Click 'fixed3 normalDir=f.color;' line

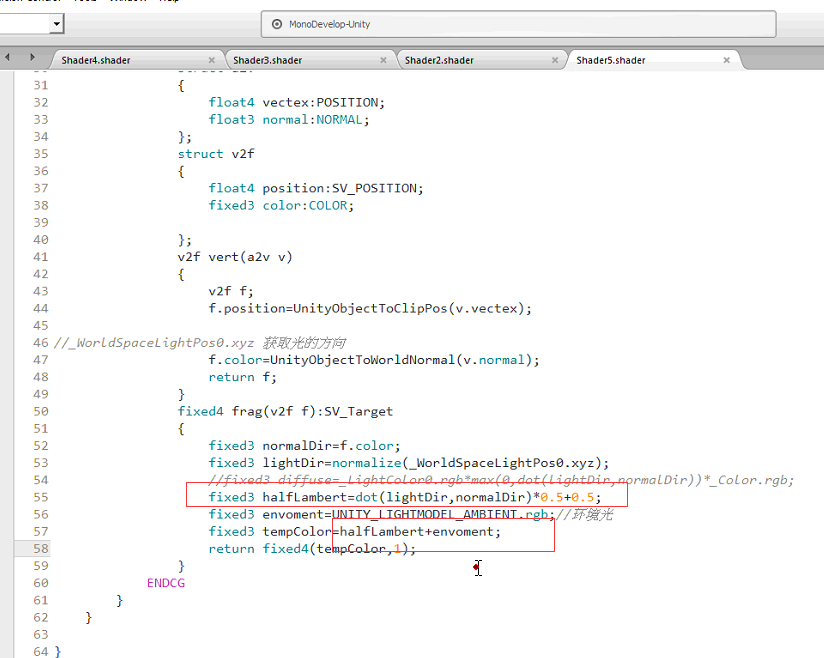click(x=304, y=446)
